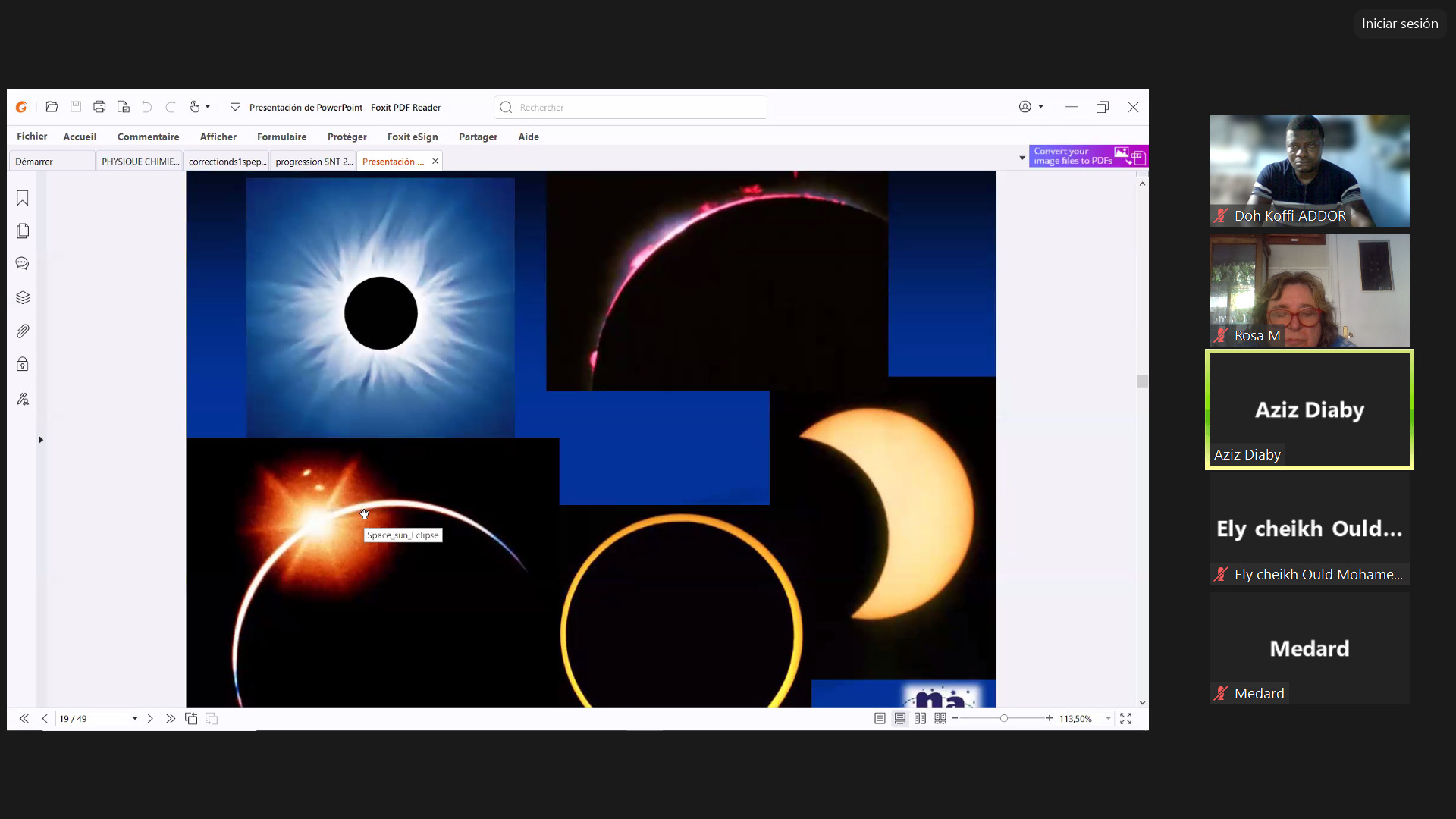Go to the first page

point(24,718)
